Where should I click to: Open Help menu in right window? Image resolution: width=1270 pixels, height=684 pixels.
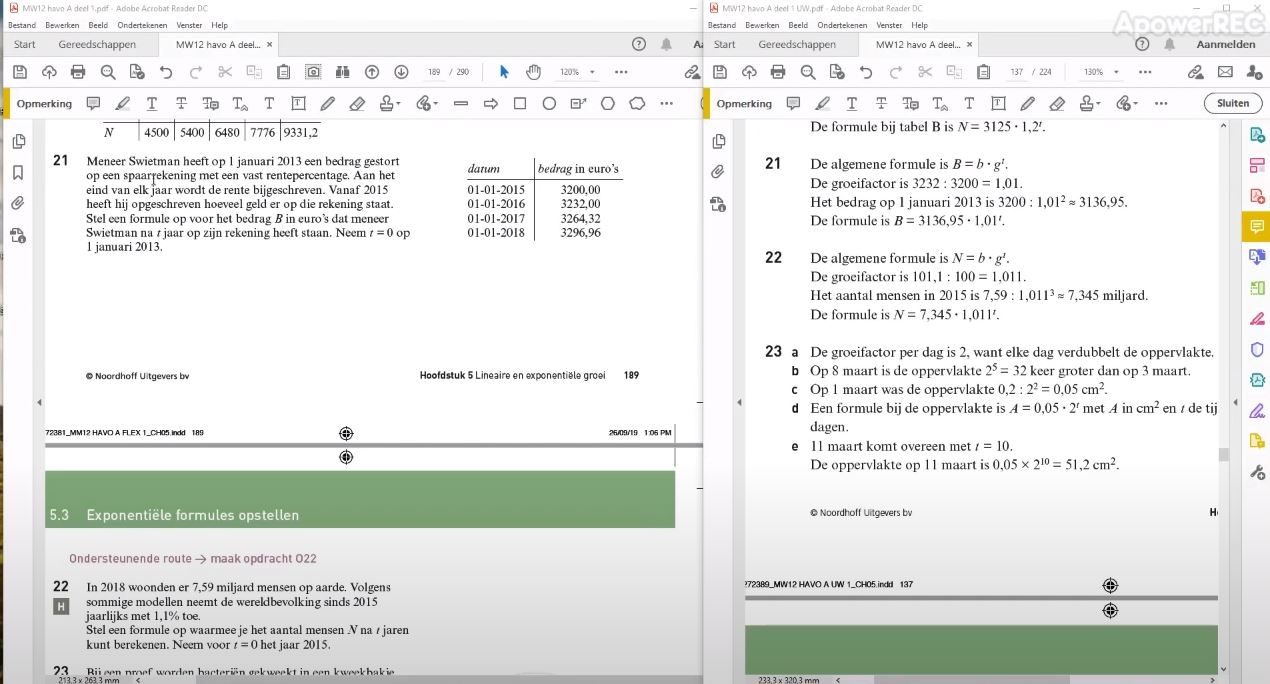pyautogui.click(x=919, y=25)
